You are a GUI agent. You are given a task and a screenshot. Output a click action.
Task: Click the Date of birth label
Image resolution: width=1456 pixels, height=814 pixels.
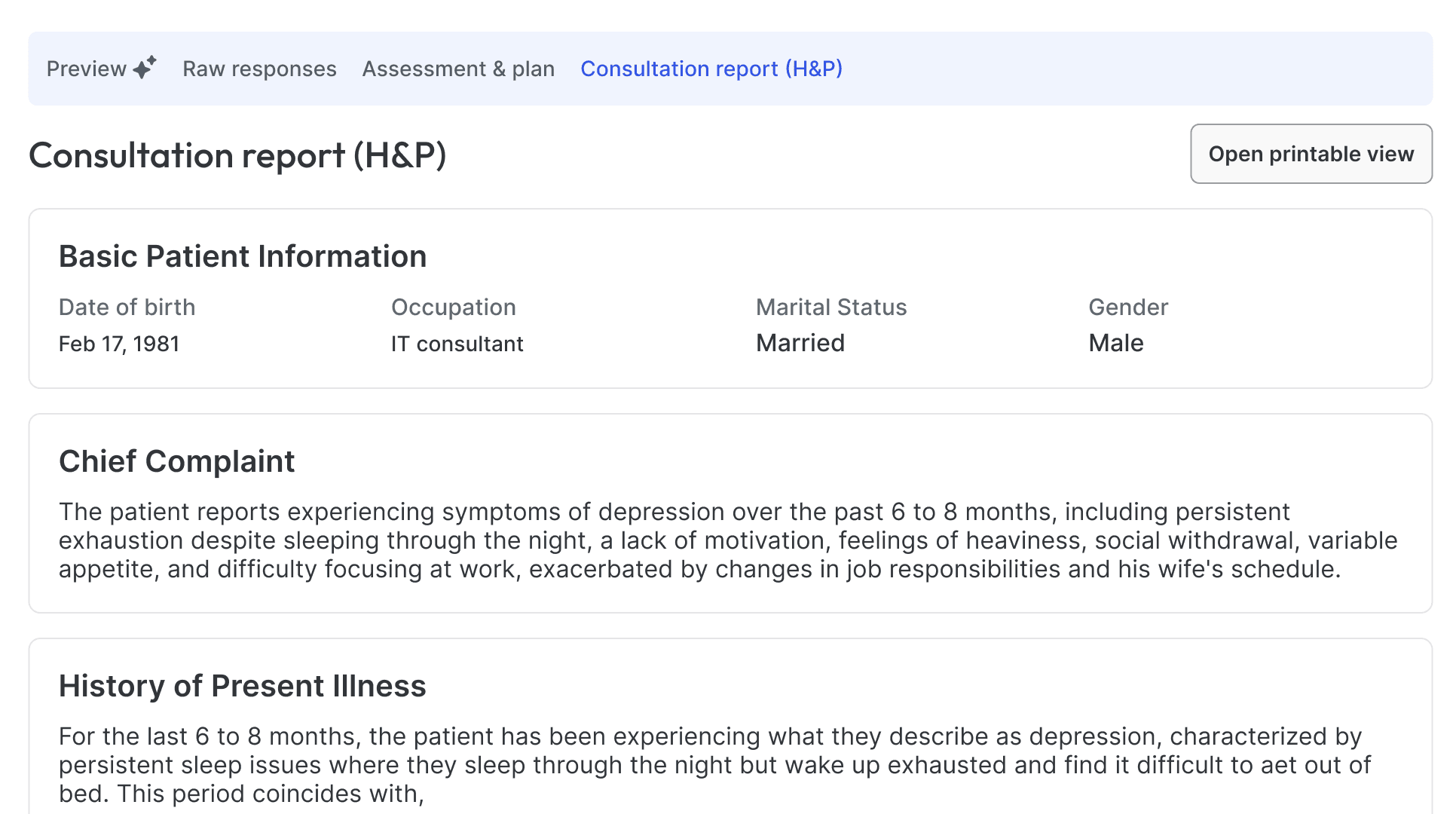[x=127, y=307]
